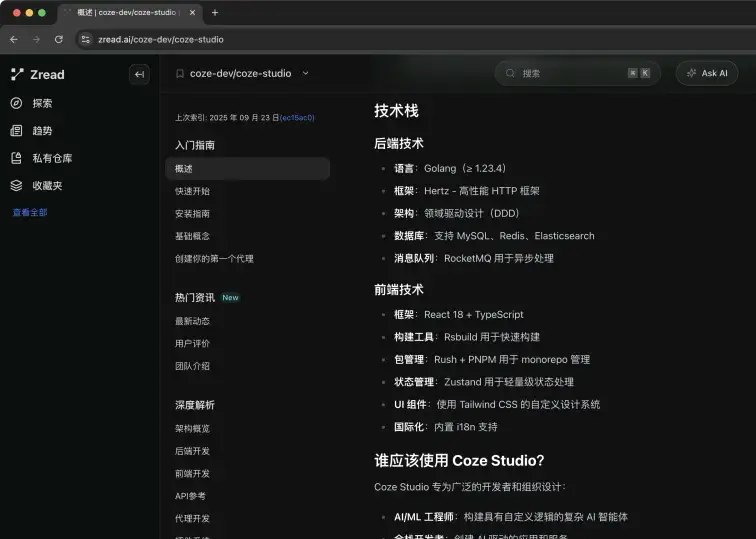Click the bookmark icon beside coze-dev/coze-studio
The image size is (756, 539).
pos(180,74)
